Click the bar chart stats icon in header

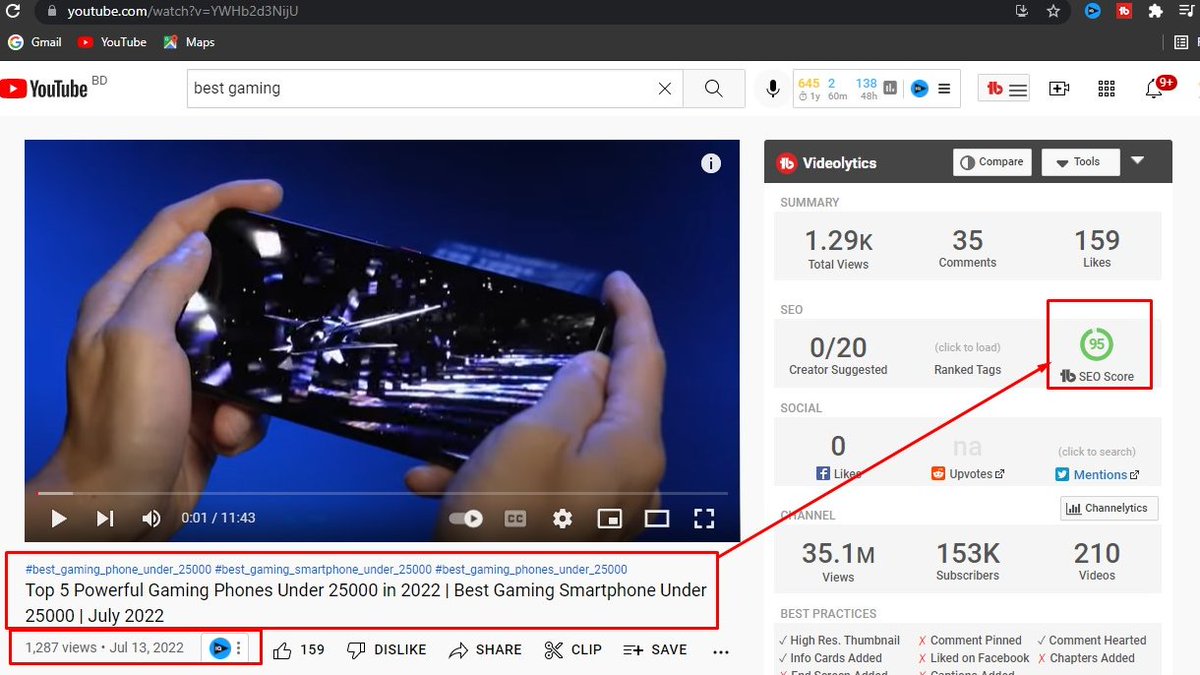[890, 88]
